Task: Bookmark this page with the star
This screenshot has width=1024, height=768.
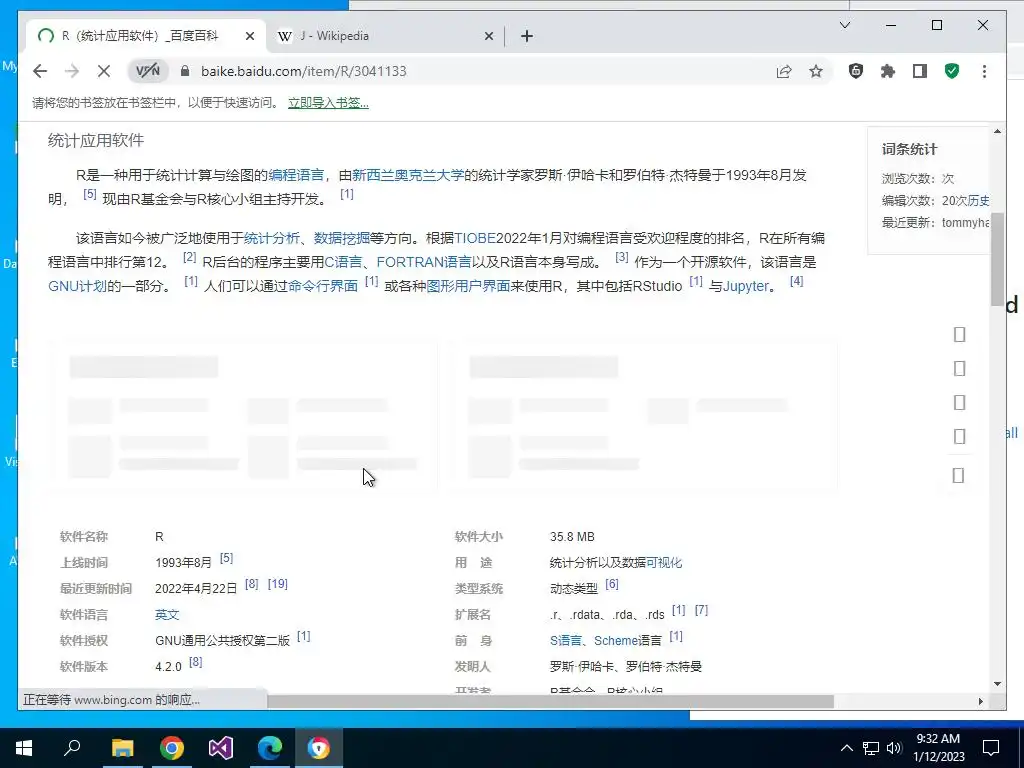Action: tap(816, 71)
